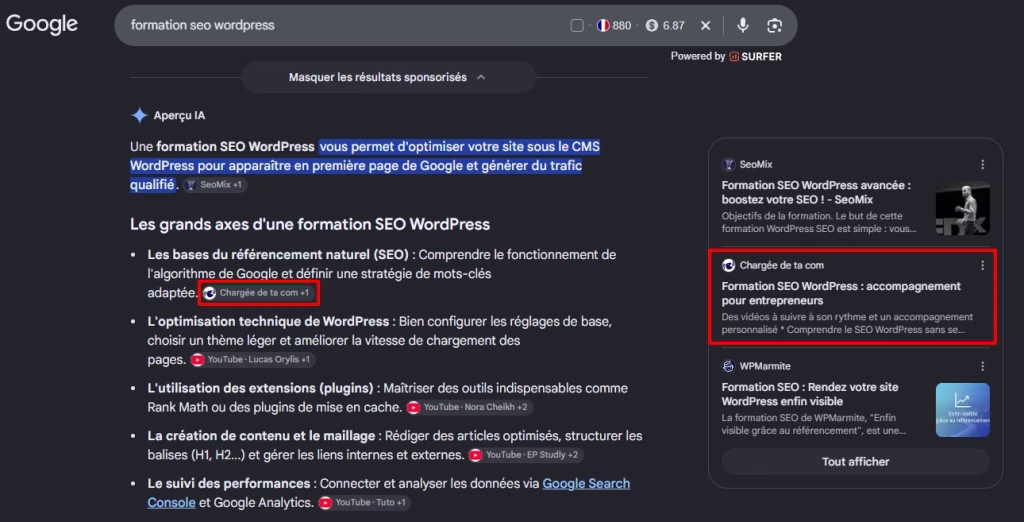Open Formation SEO WordPress avancée SeoMix title
Viewport: 1024px width, 522px height.
pyautogui.click(x=816, y=192)
